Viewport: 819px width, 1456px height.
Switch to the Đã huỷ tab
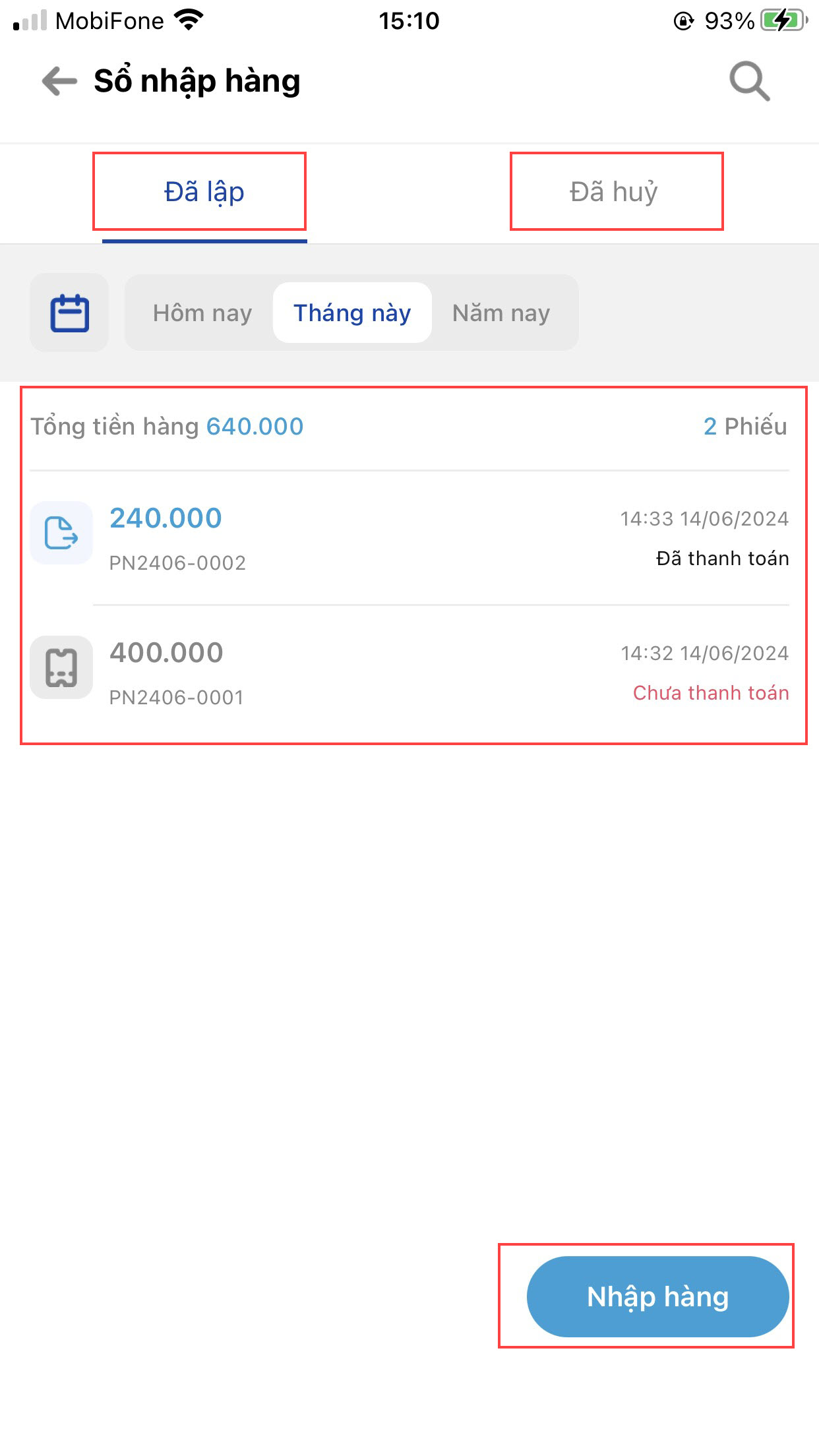(x=614, y=192)
